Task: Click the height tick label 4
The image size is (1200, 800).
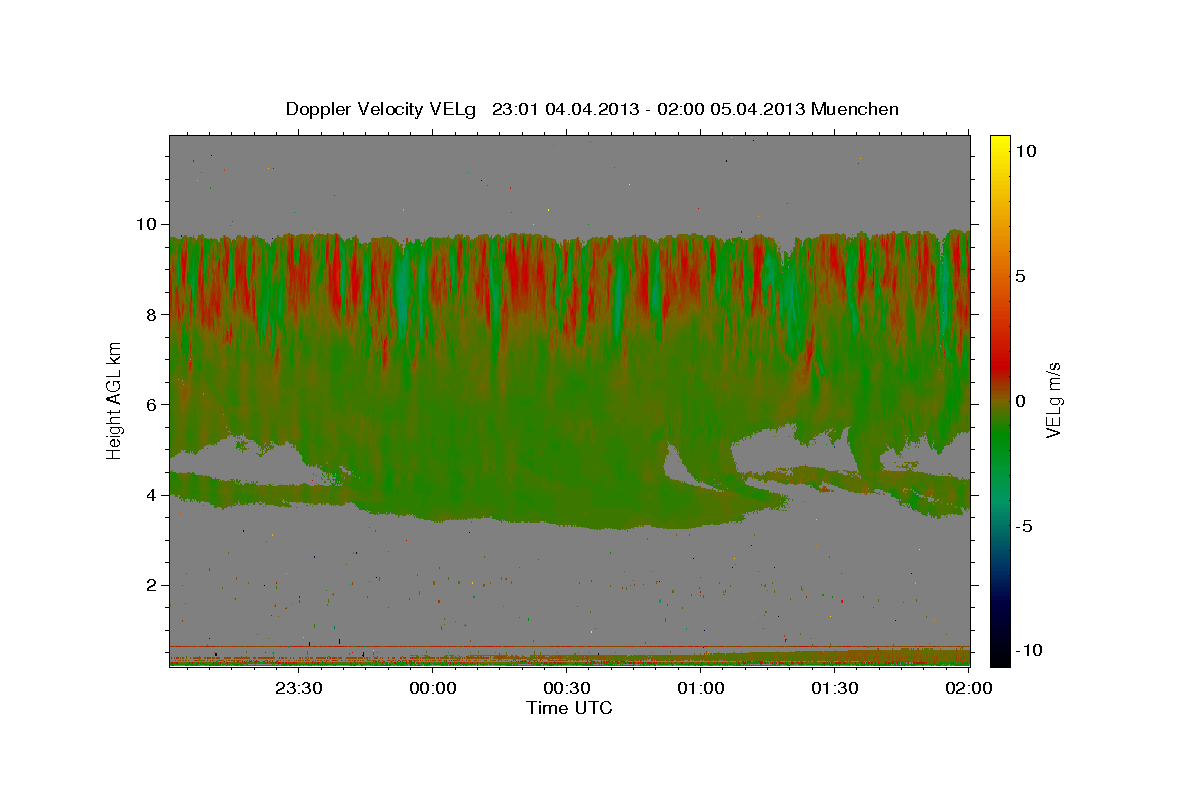Action: click(153, 495)
